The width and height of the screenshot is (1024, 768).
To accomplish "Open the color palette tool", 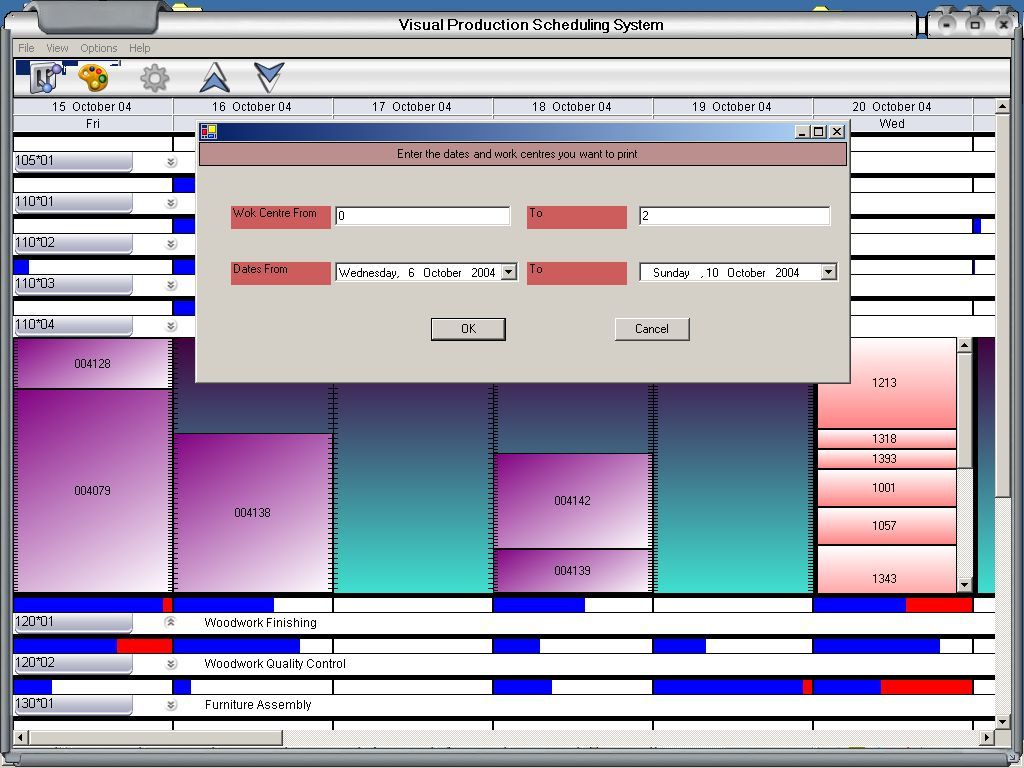I will 93,77.
